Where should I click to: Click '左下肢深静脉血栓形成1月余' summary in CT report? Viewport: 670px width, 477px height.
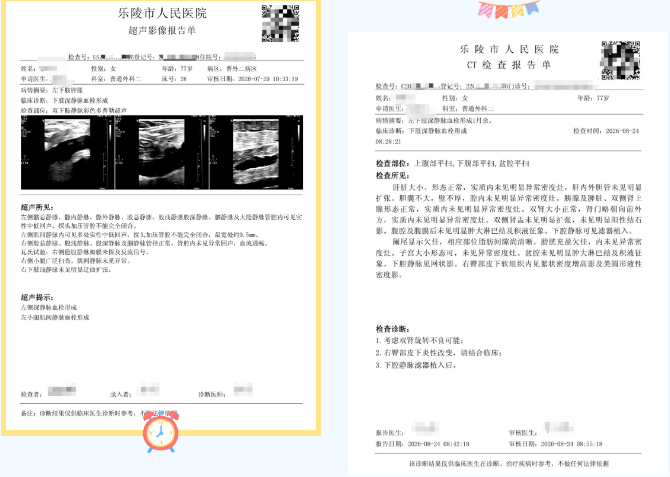450,121
